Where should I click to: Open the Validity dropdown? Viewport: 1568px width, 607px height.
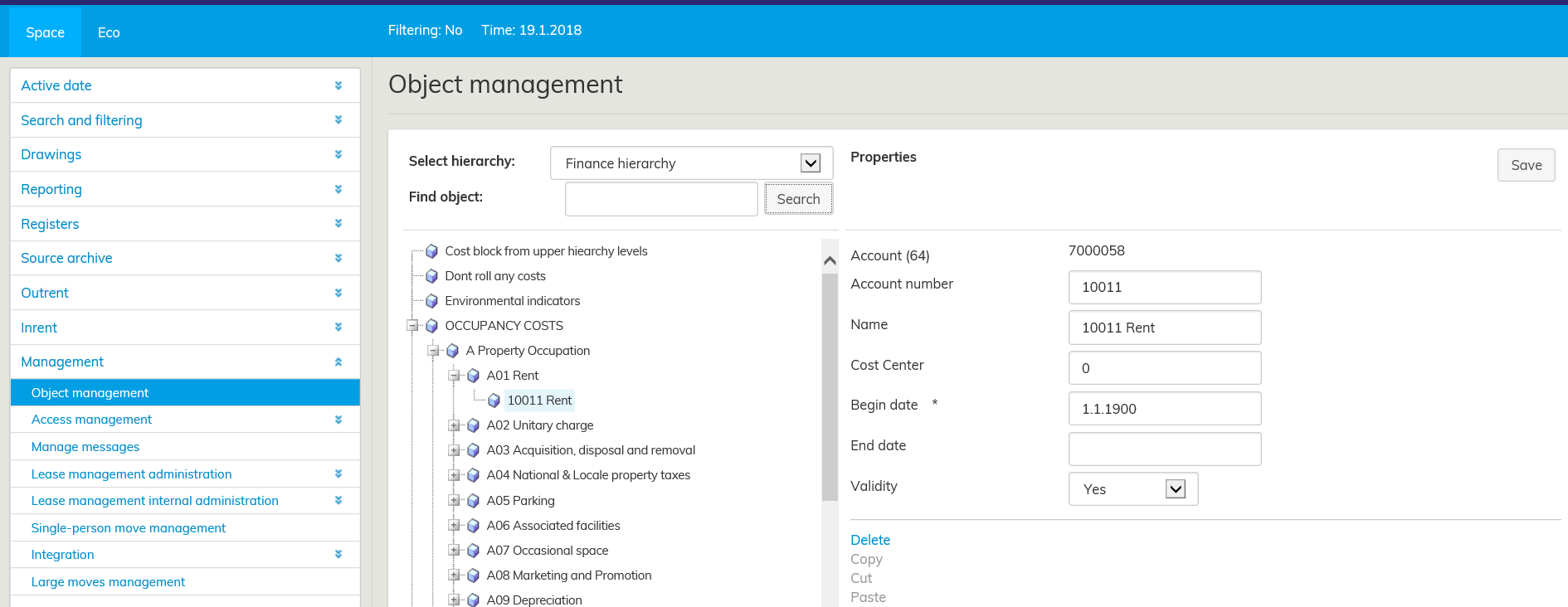pyautogui.click(x=1175, y=489)
